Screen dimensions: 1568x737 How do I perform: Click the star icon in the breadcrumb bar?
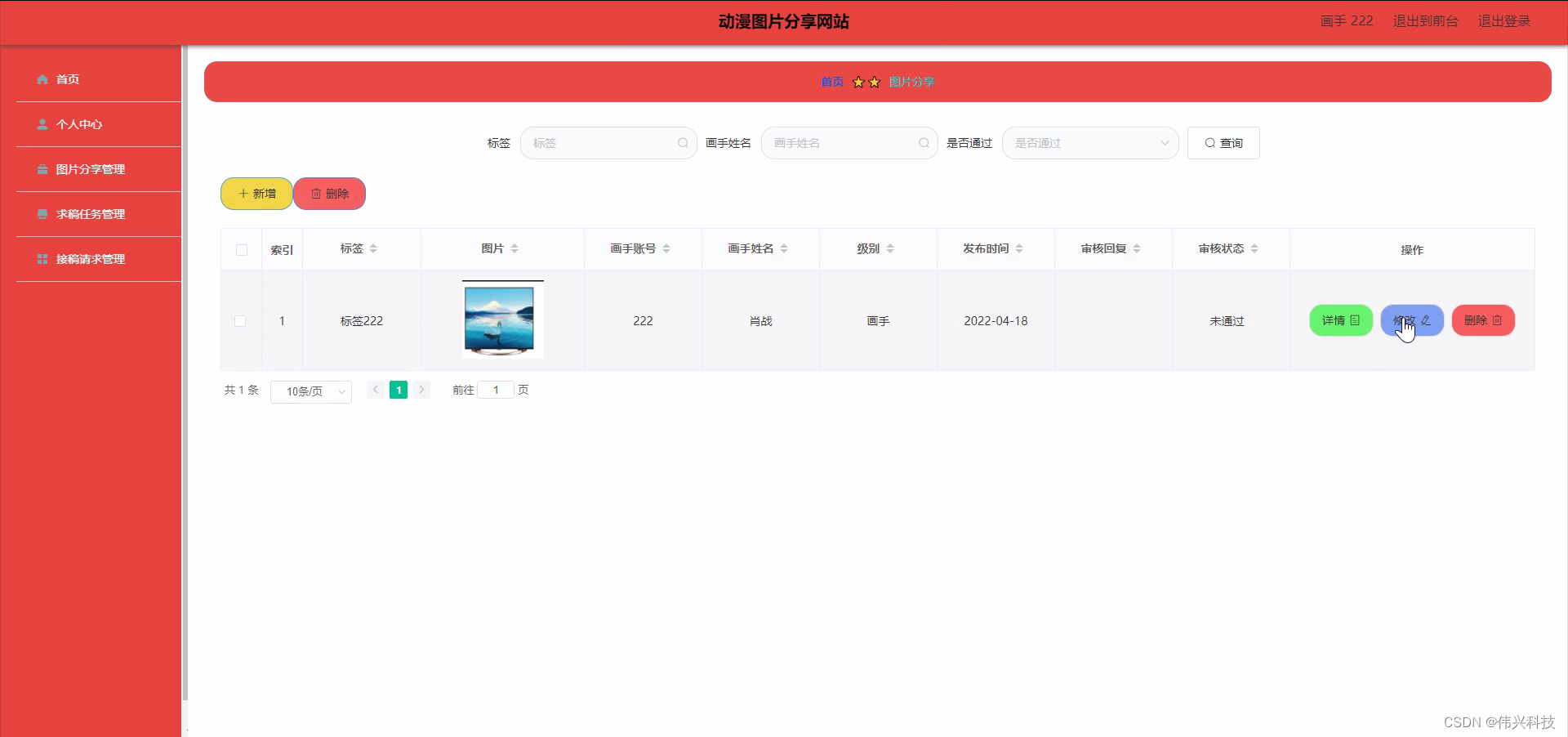[858, 82]
